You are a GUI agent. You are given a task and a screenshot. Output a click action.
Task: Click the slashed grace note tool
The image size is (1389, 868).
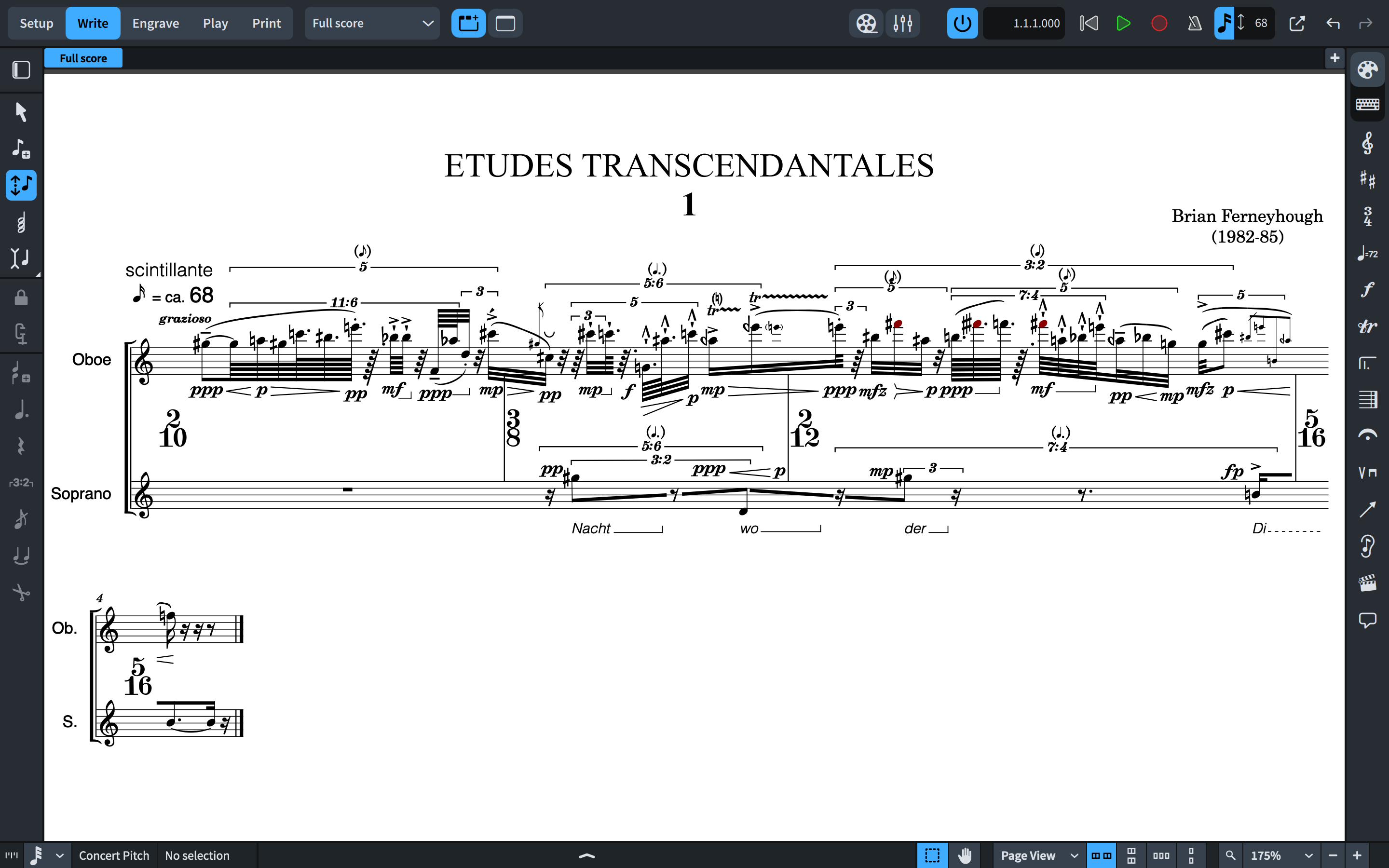(21, 519)
